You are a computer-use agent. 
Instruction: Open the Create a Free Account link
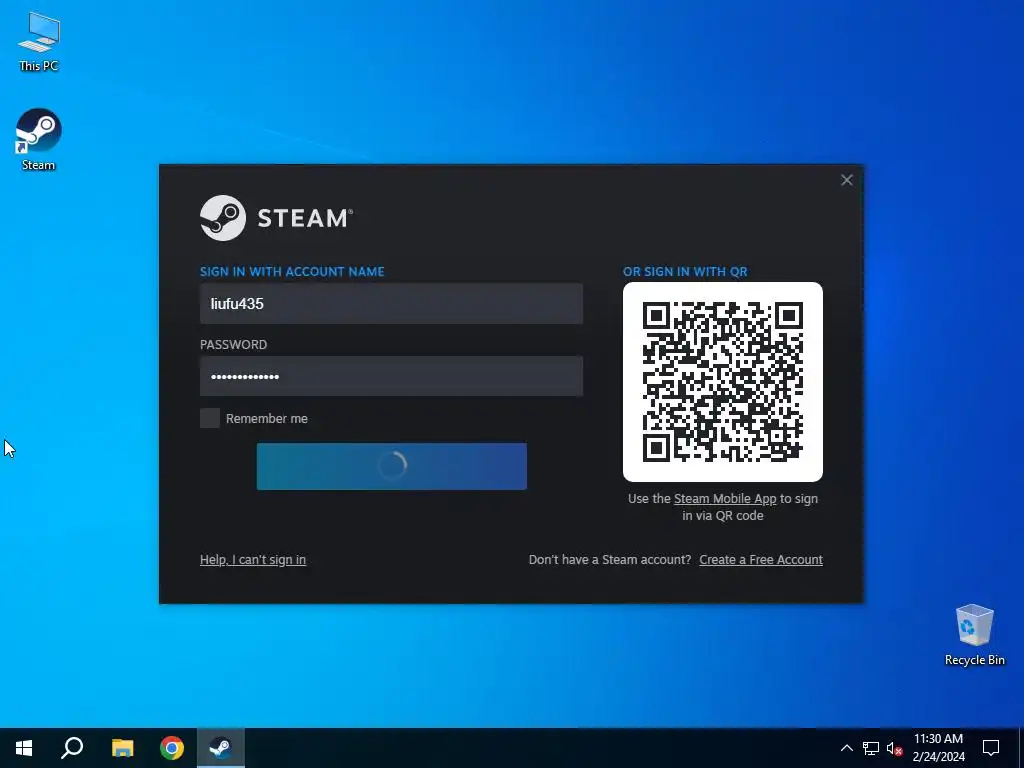(761, 560)
